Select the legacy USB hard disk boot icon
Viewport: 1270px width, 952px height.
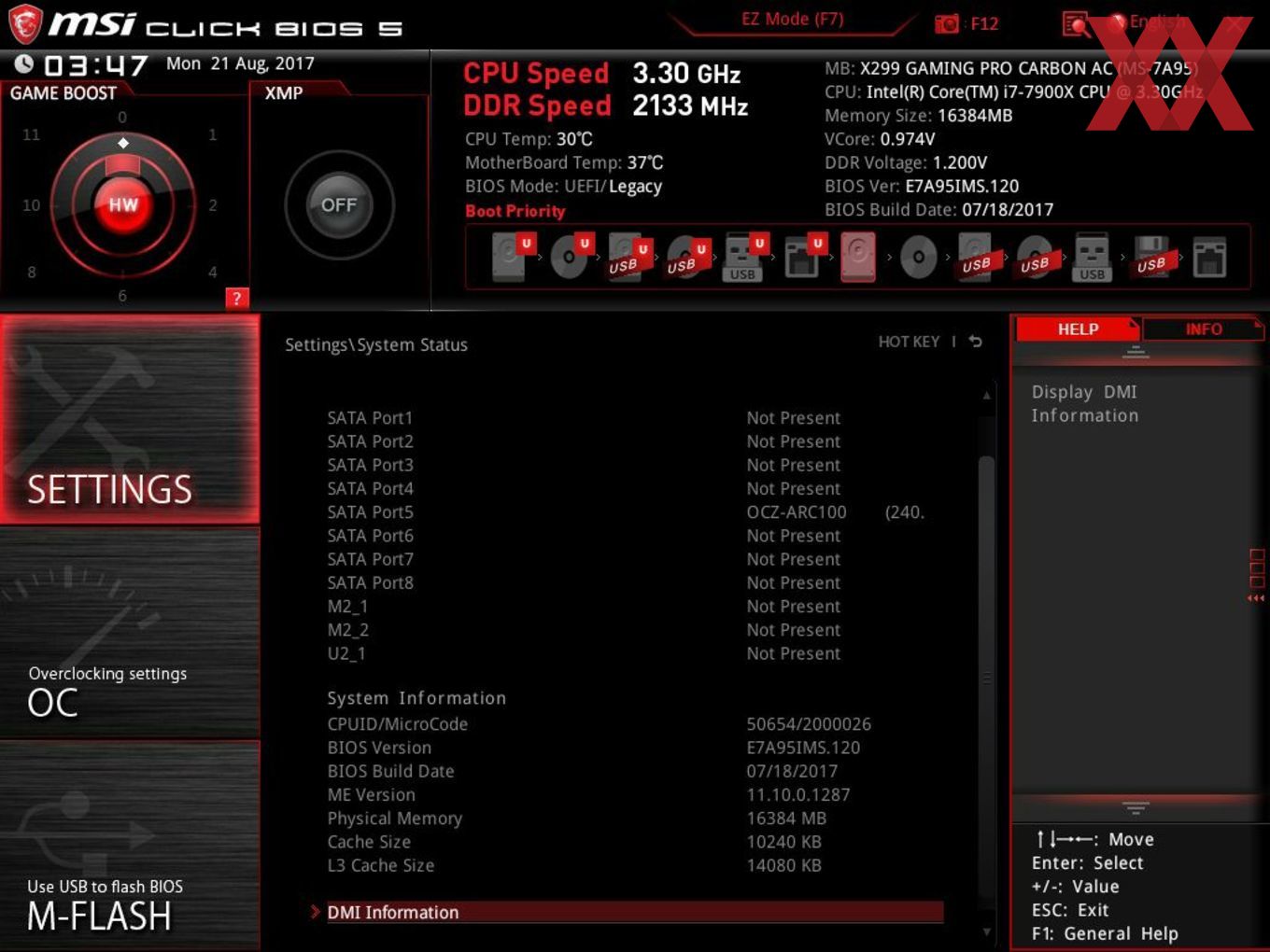point(977,259)
